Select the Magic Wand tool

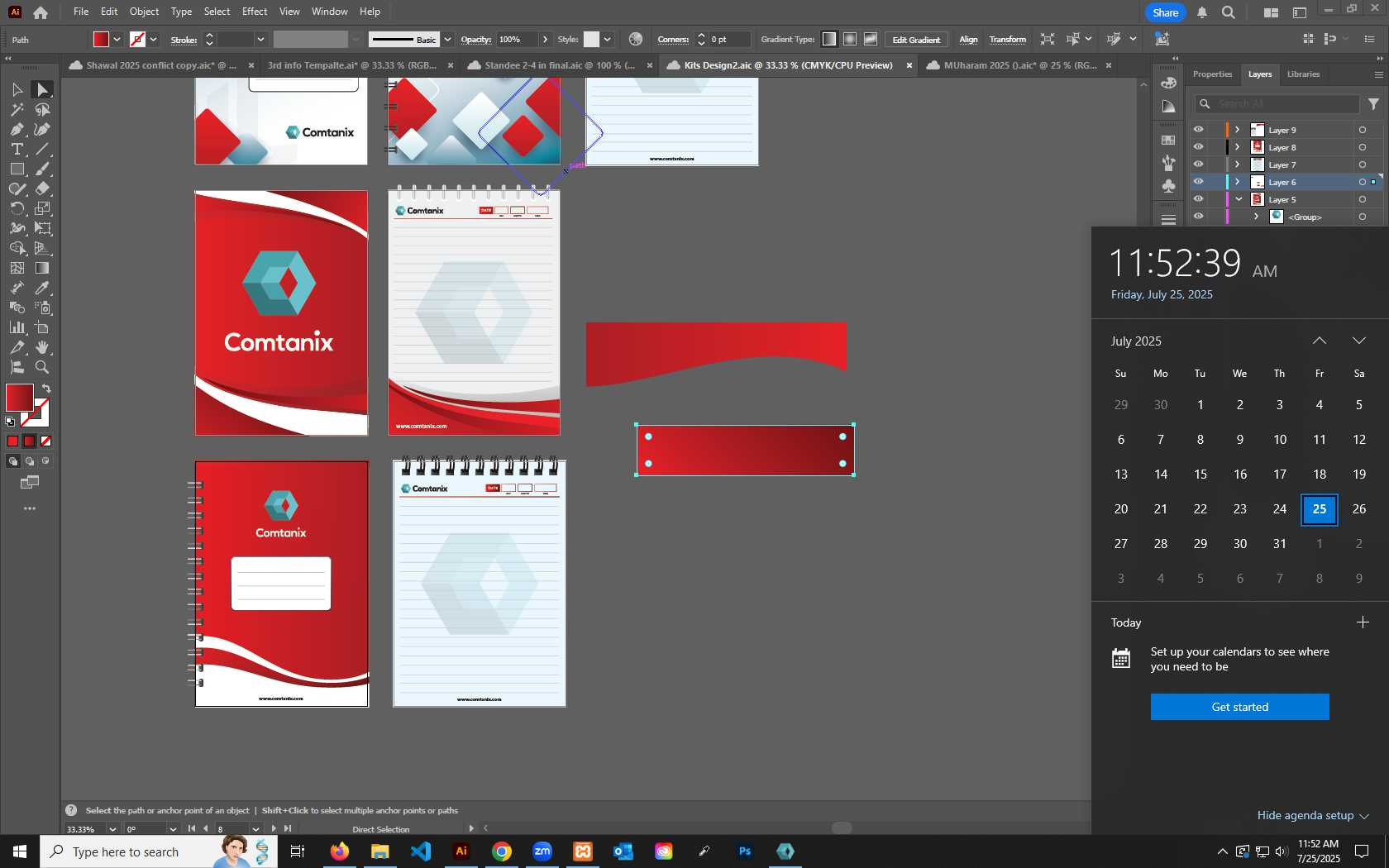[x=17, y=109]
